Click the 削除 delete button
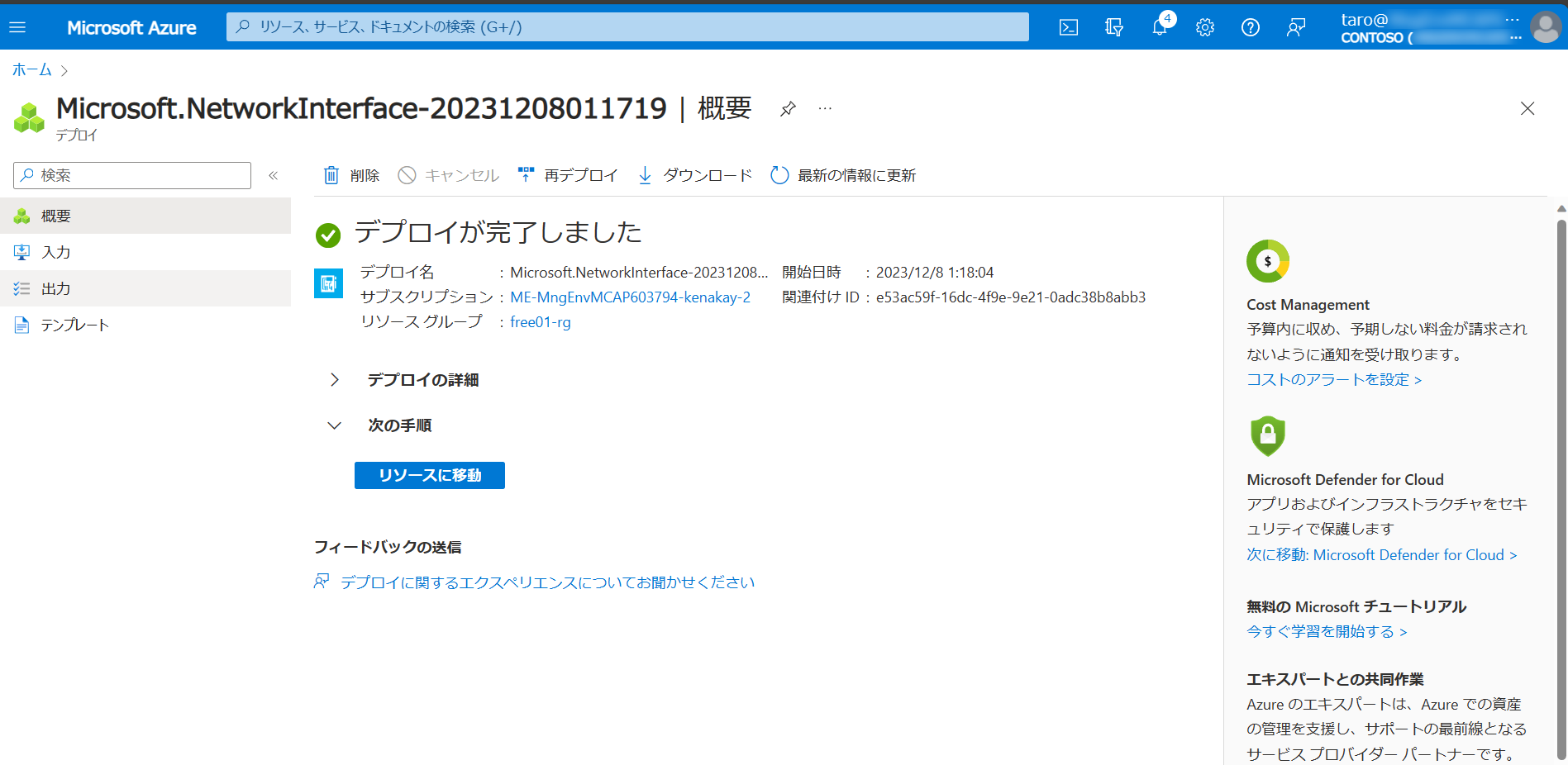 coord(351,175)
